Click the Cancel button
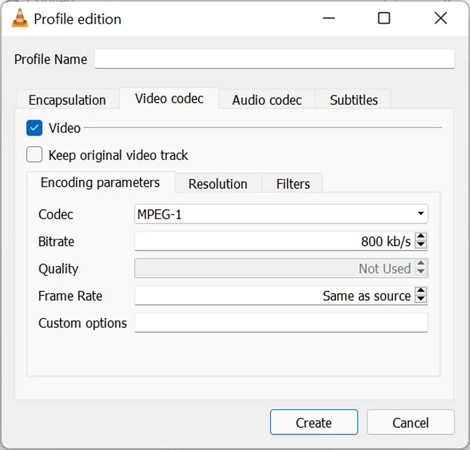 (411, 422)
